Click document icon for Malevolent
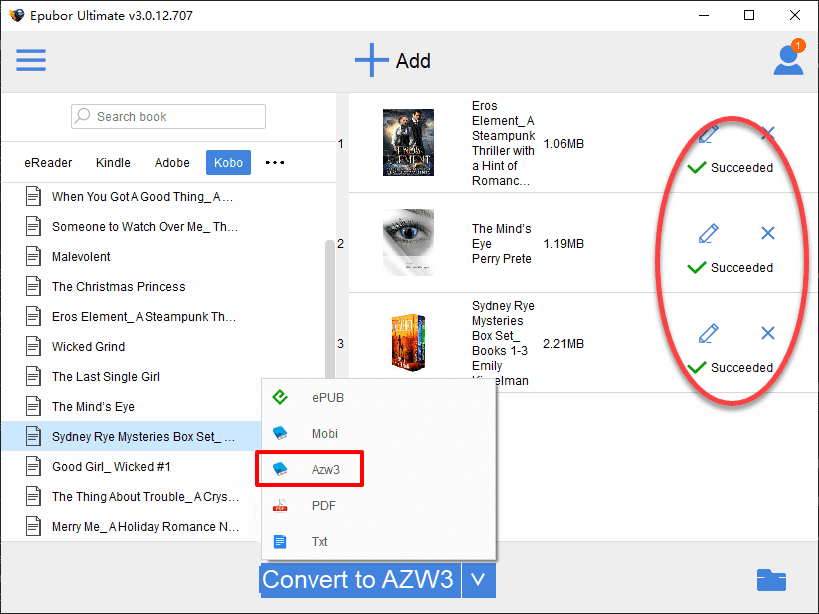819x614 pixels. pos(33,256)
